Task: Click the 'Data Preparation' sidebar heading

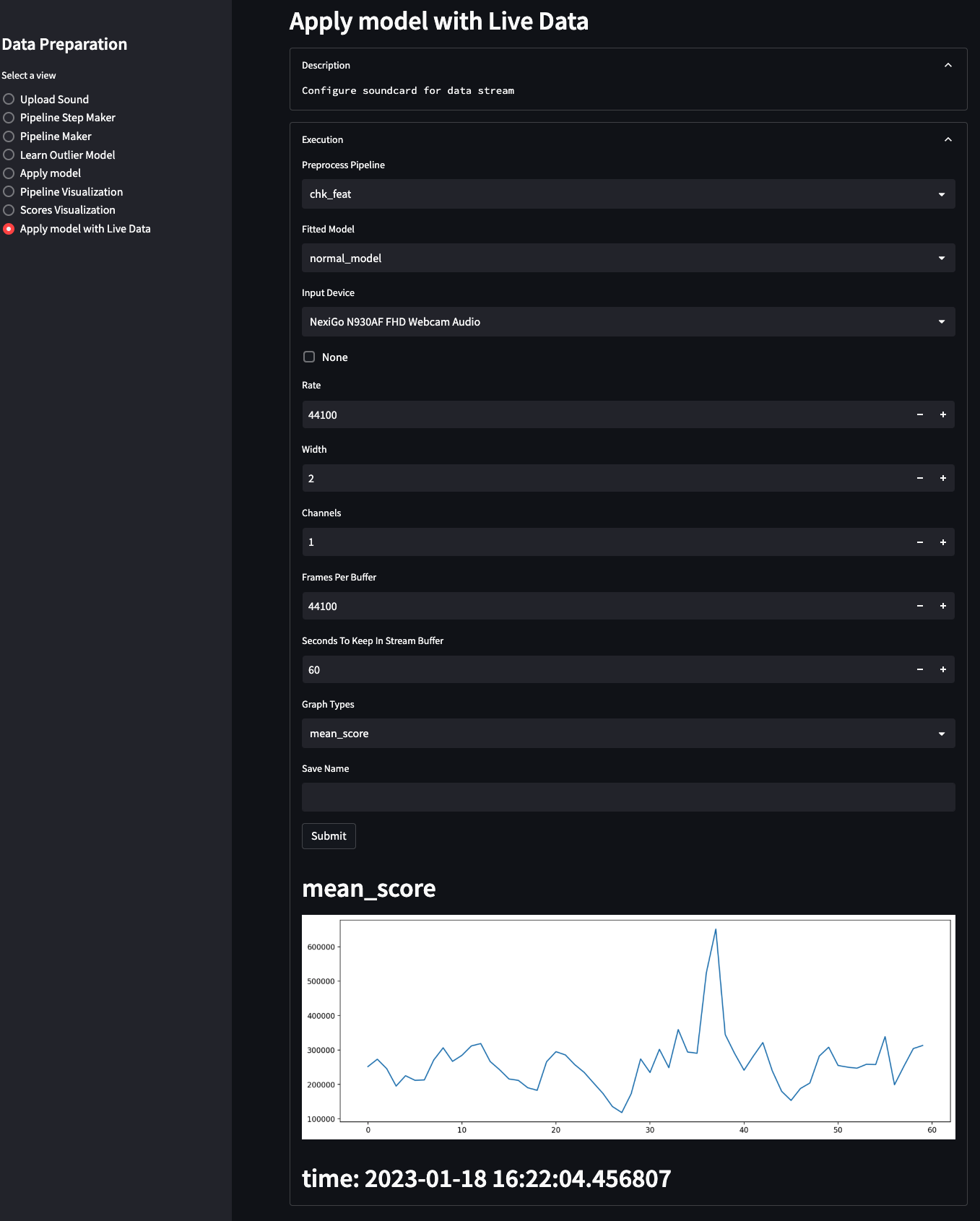Action: pos(64,44)
